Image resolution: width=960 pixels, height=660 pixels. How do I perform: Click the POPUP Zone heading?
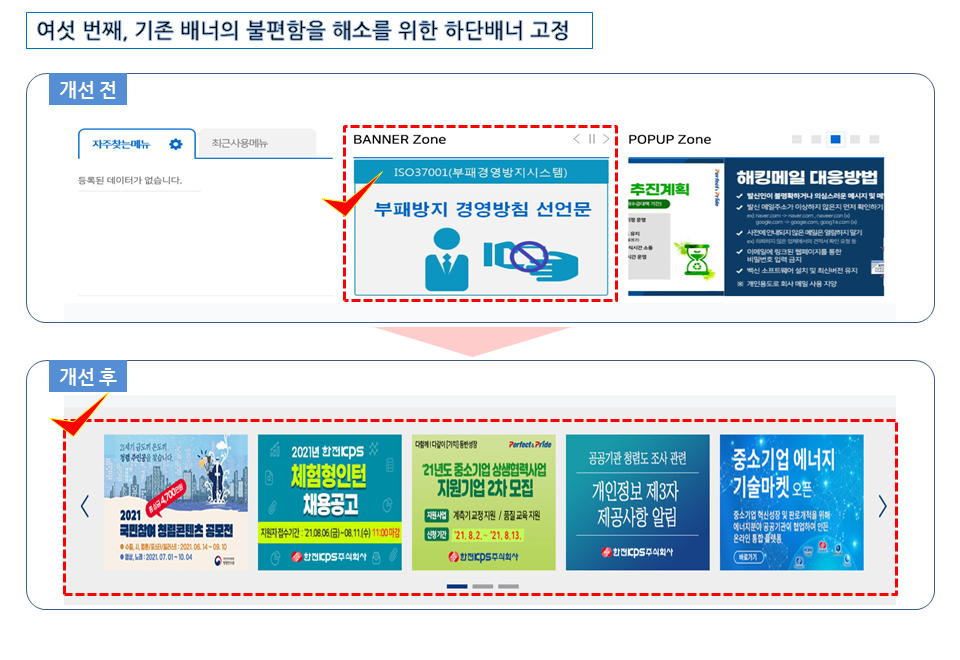coord(669,140)
